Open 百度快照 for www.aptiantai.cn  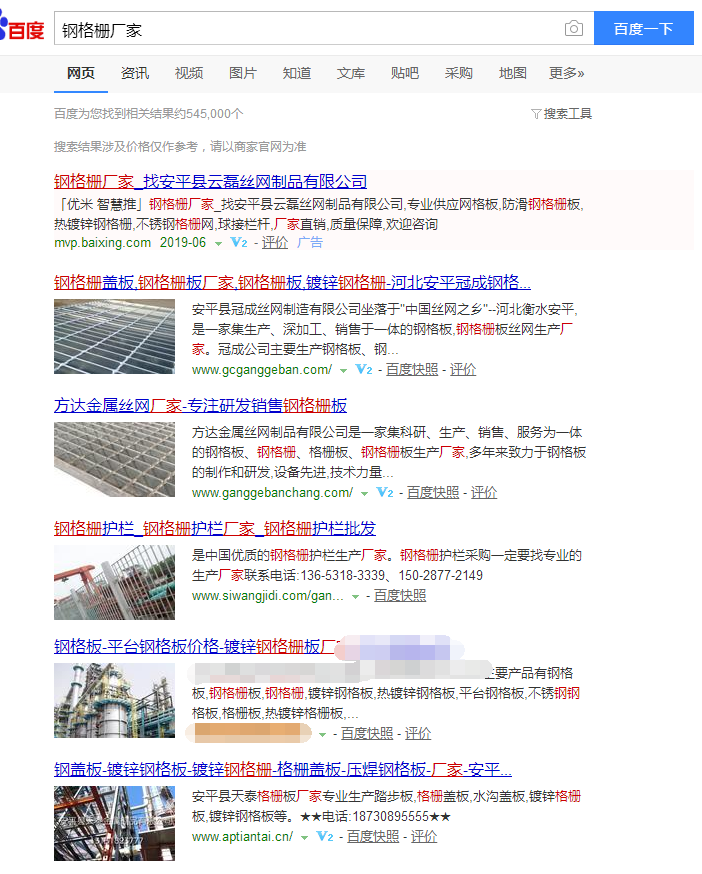pyautogui.click(x=373, y=837)
